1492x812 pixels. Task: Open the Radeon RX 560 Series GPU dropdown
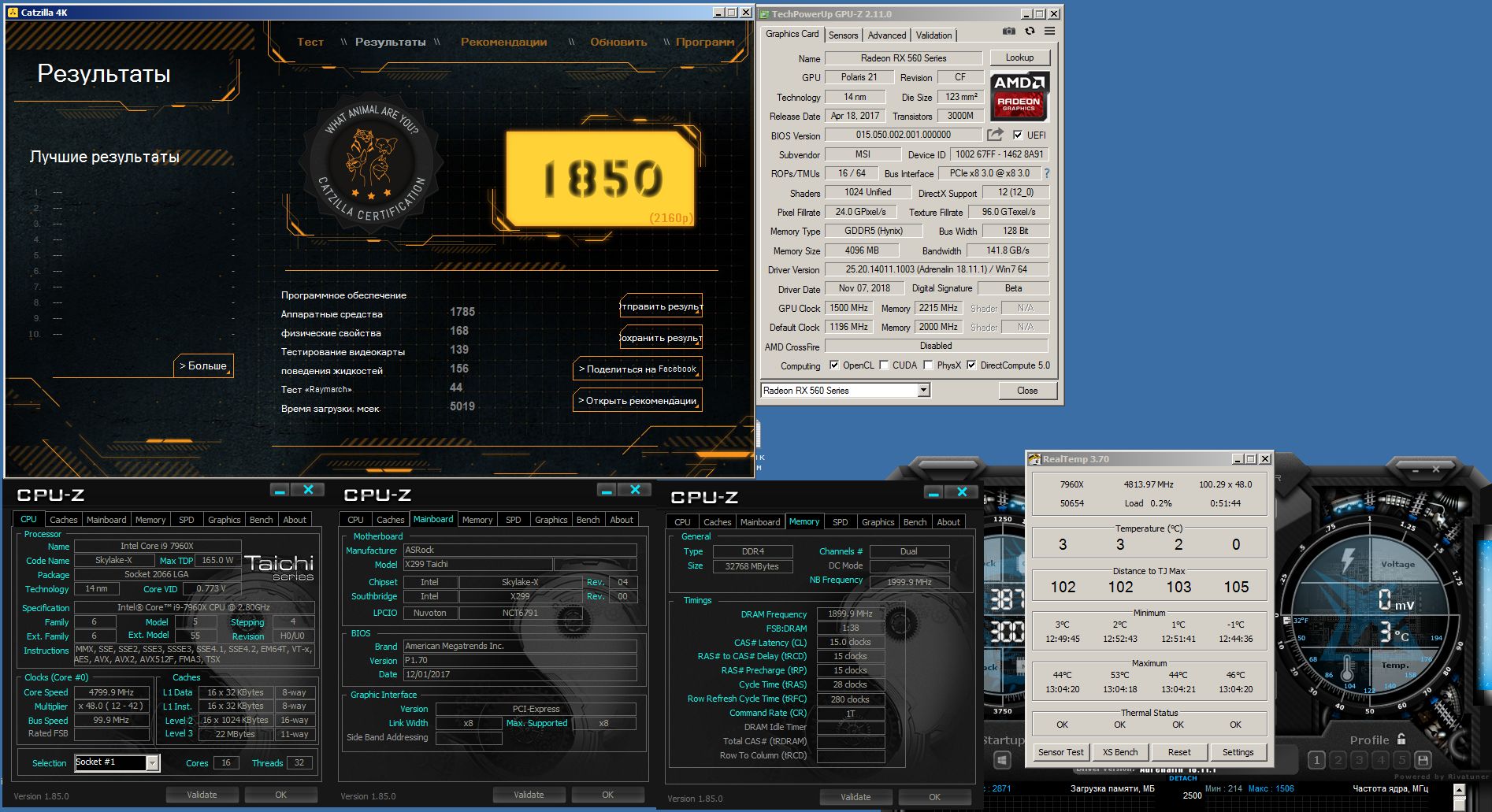point(924,390)
